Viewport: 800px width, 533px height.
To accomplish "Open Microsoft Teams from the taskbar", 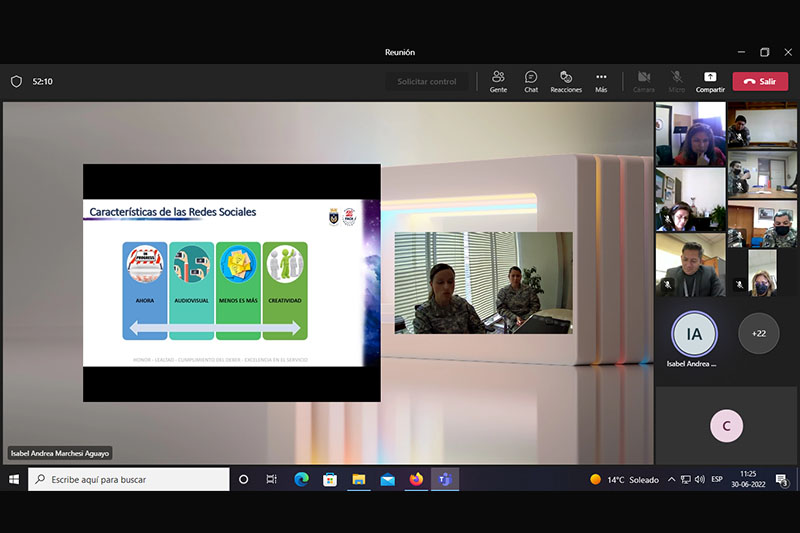I will click(x=445, y=479).
